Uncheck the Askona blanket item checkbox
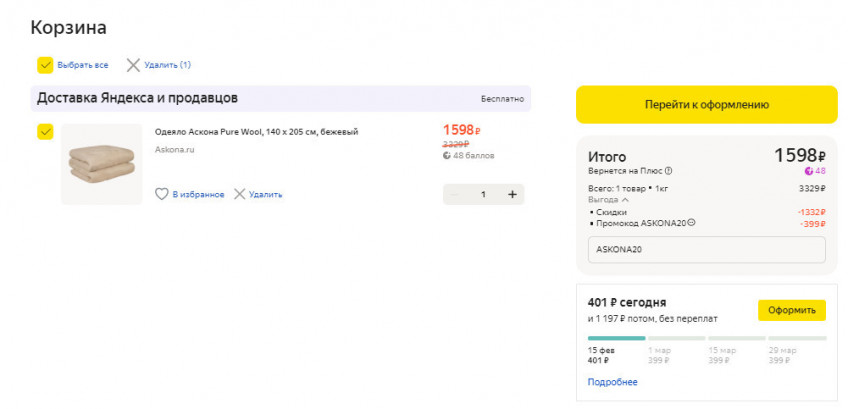The height and width of the screenshot is (409, 848). 45,132
